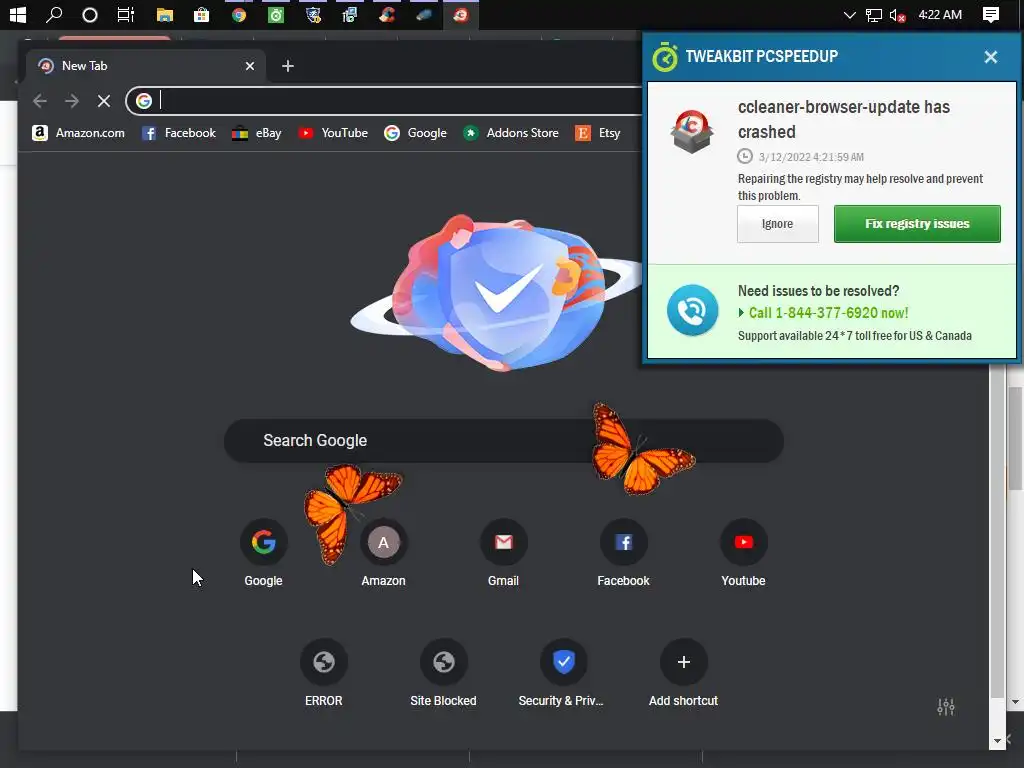Open Cortana circle icon in taskbar
1024x768 pixels.
pos(89,15)
